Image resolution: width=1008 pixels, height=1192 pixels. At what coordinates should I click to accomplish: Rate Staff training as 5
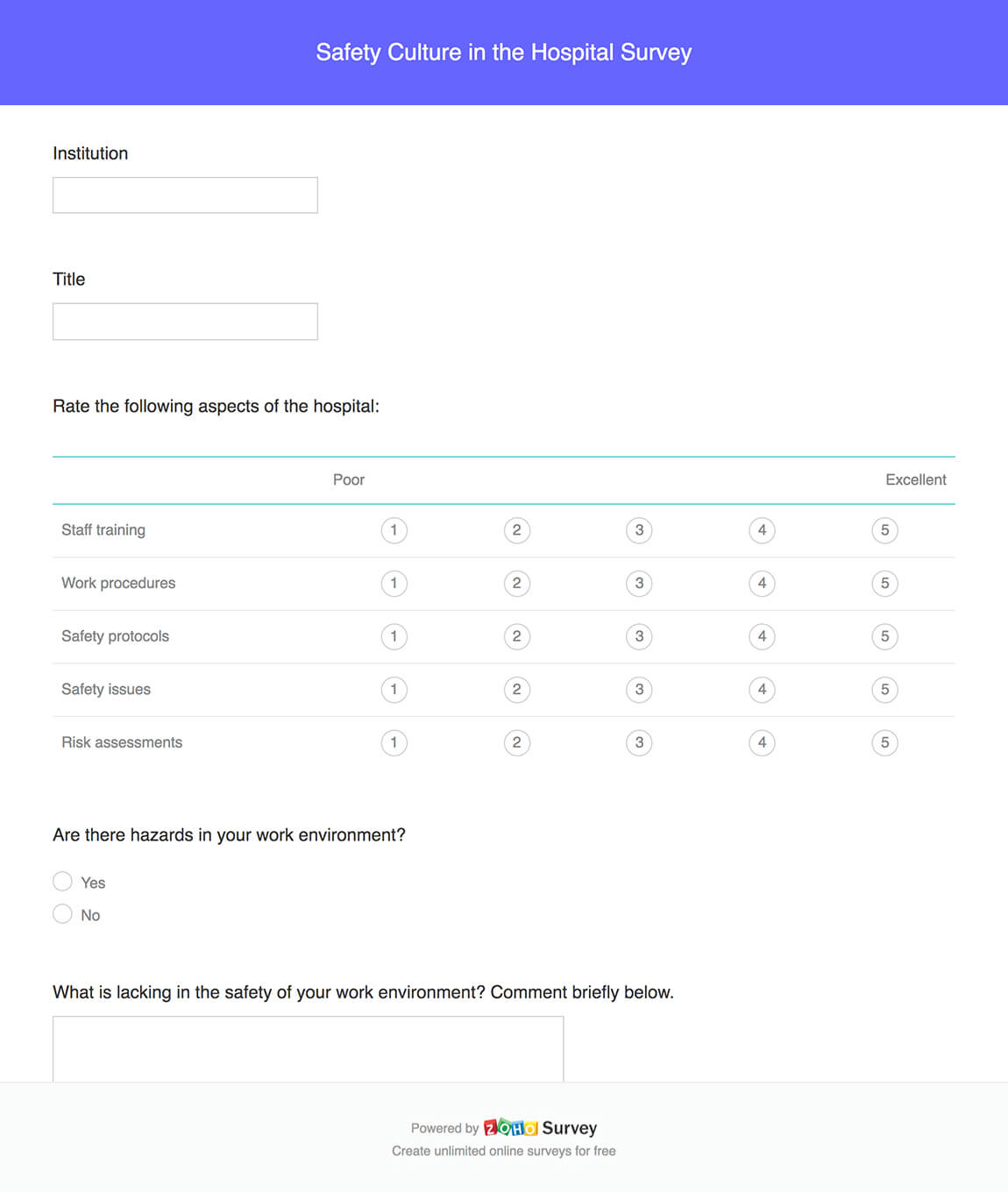[884, 530]
